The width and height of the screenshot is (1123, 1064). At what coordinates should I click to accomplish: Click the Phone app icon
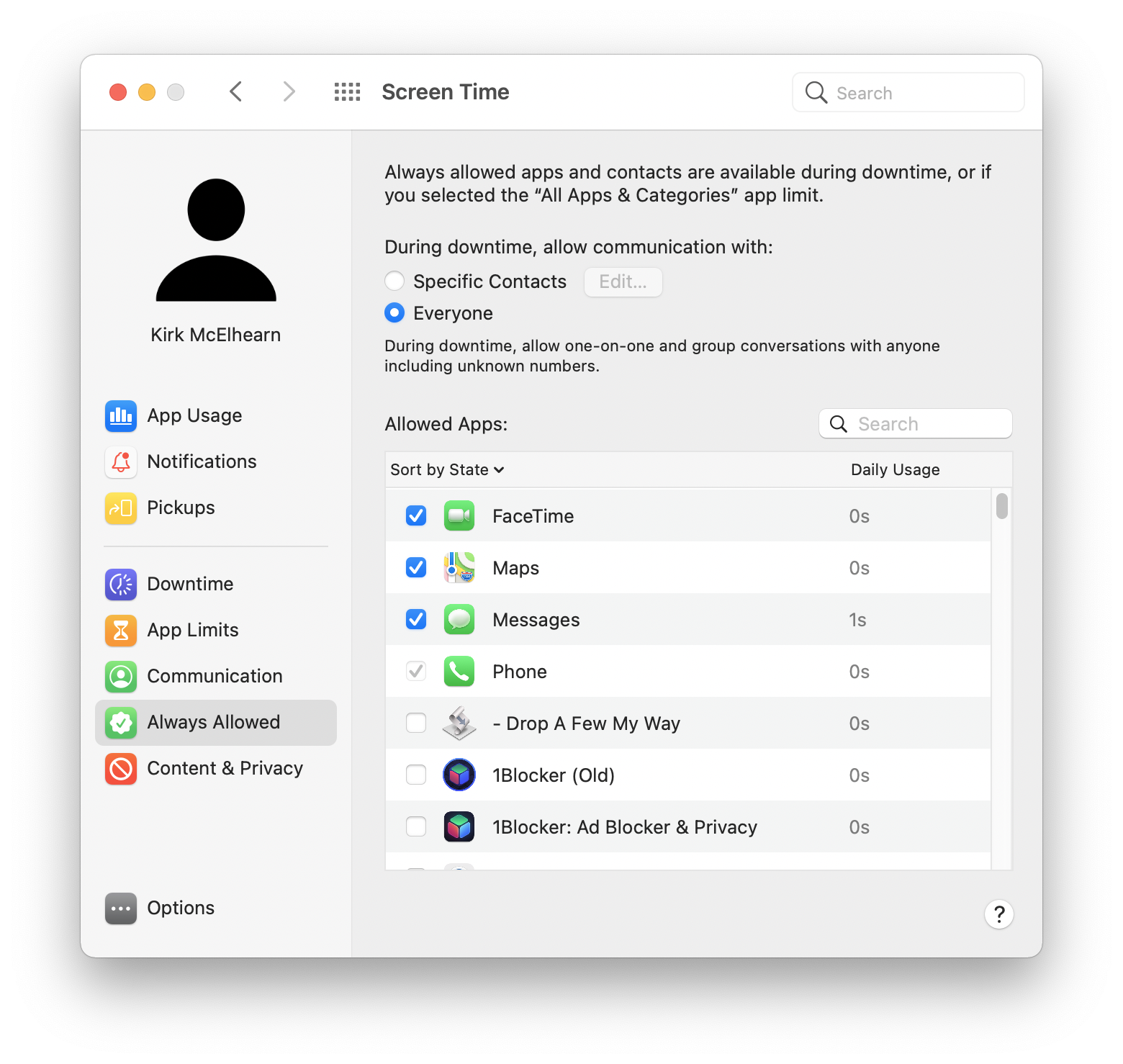point(459,671)
